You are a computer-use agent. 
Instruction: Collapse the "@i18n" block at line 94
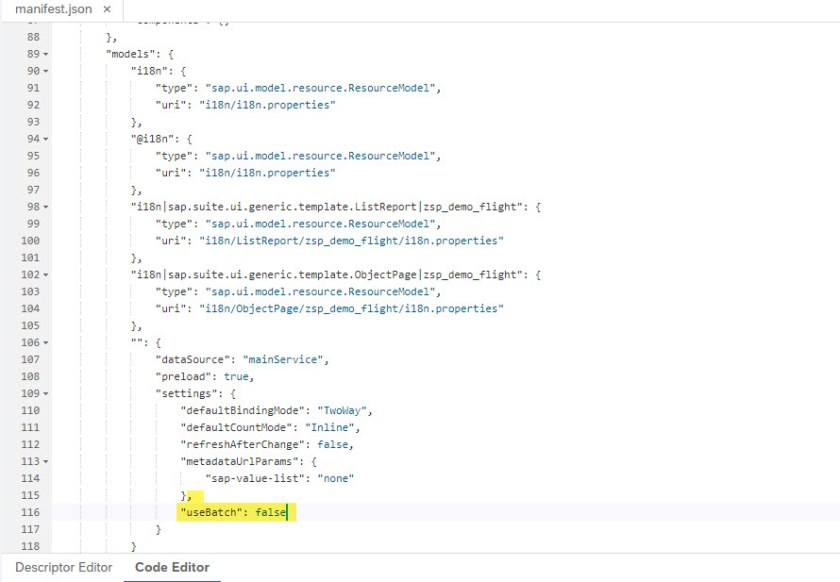pyautogui.click(x=46, y=139)
